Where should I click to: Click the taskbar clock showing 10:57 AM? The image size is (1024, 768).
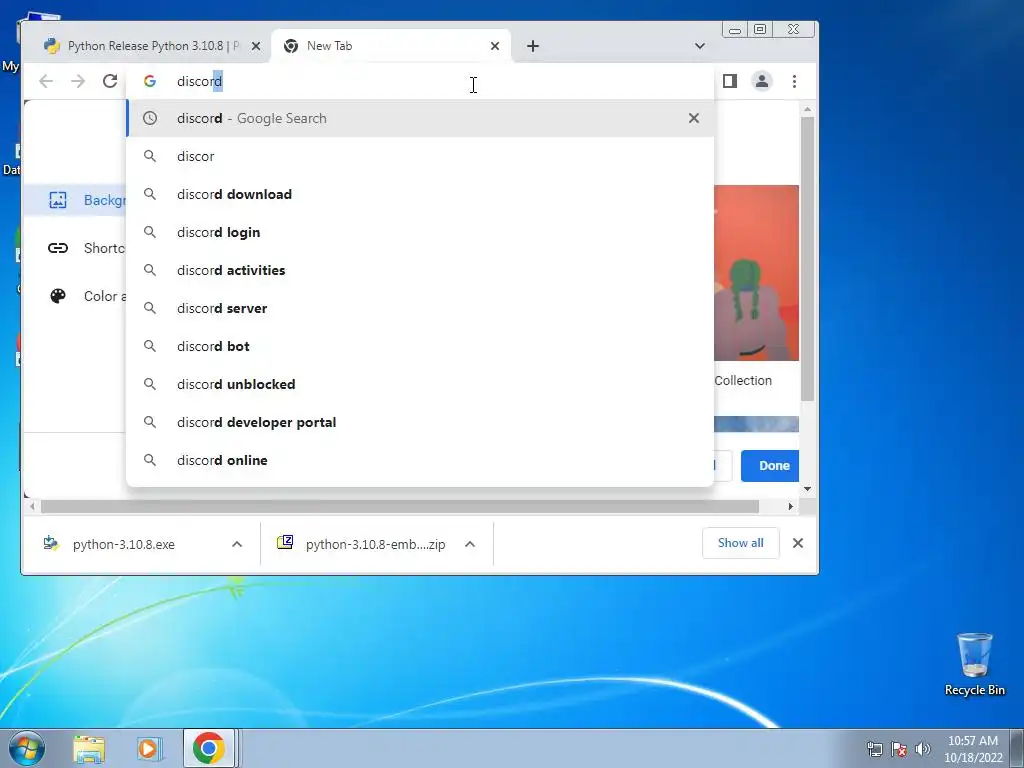point(973,748)
